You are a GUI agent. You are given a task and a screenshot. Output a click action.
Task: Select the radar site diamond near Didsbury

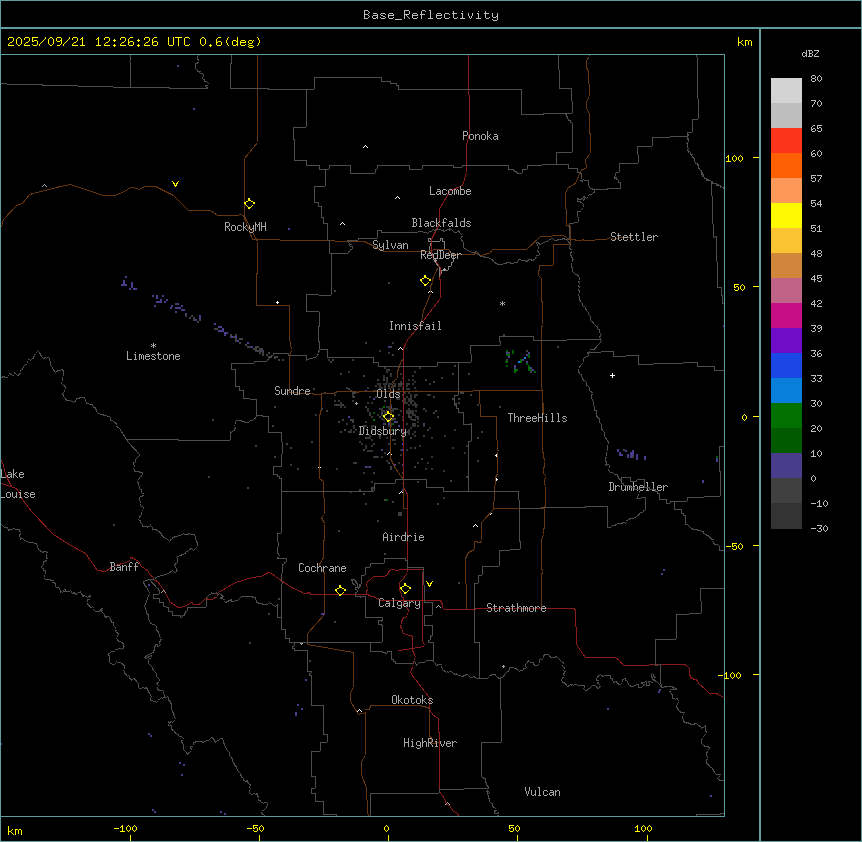click(389, 416)
